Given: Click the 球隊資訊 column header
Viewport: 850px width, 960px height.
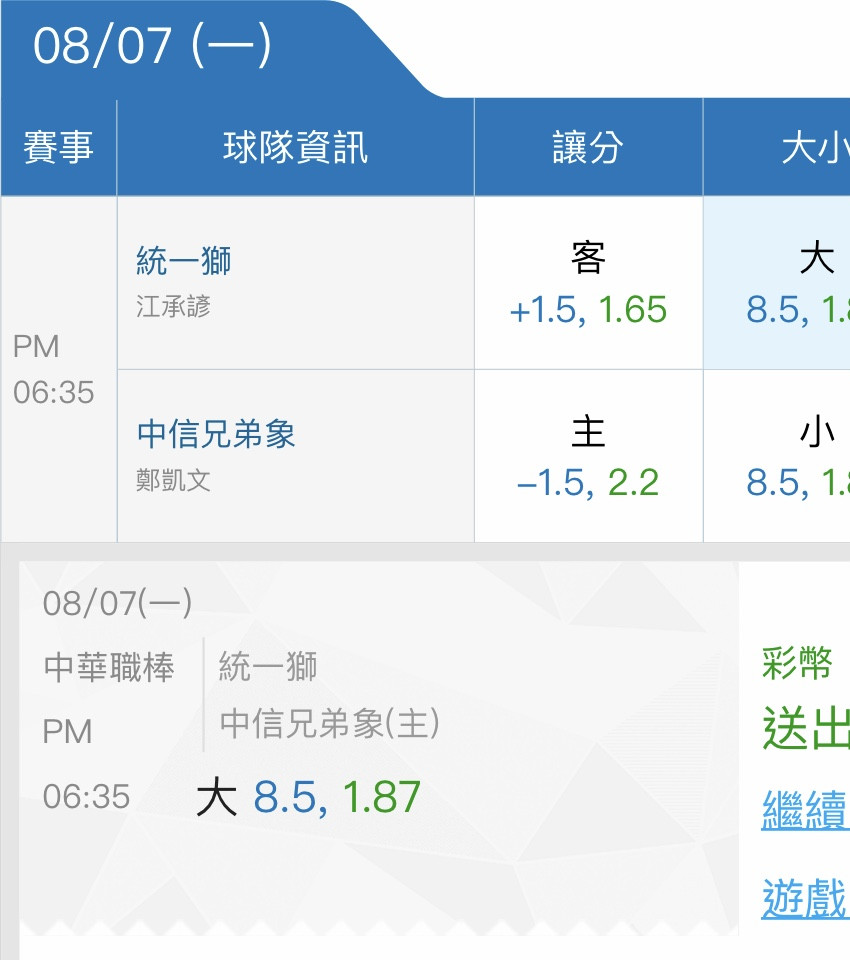Looking at the screenshot, I should click(296, 148).
